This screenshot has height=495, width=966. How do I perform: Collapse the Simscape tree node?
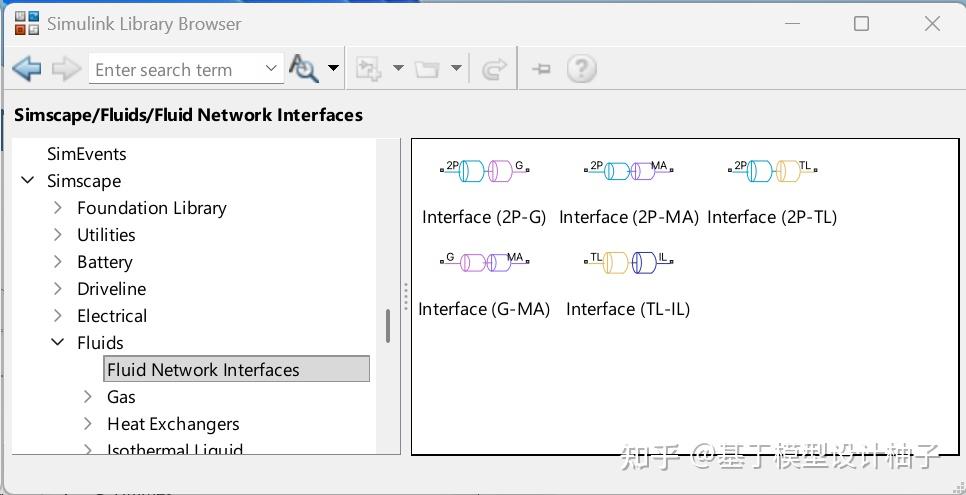tap(28, 181)
